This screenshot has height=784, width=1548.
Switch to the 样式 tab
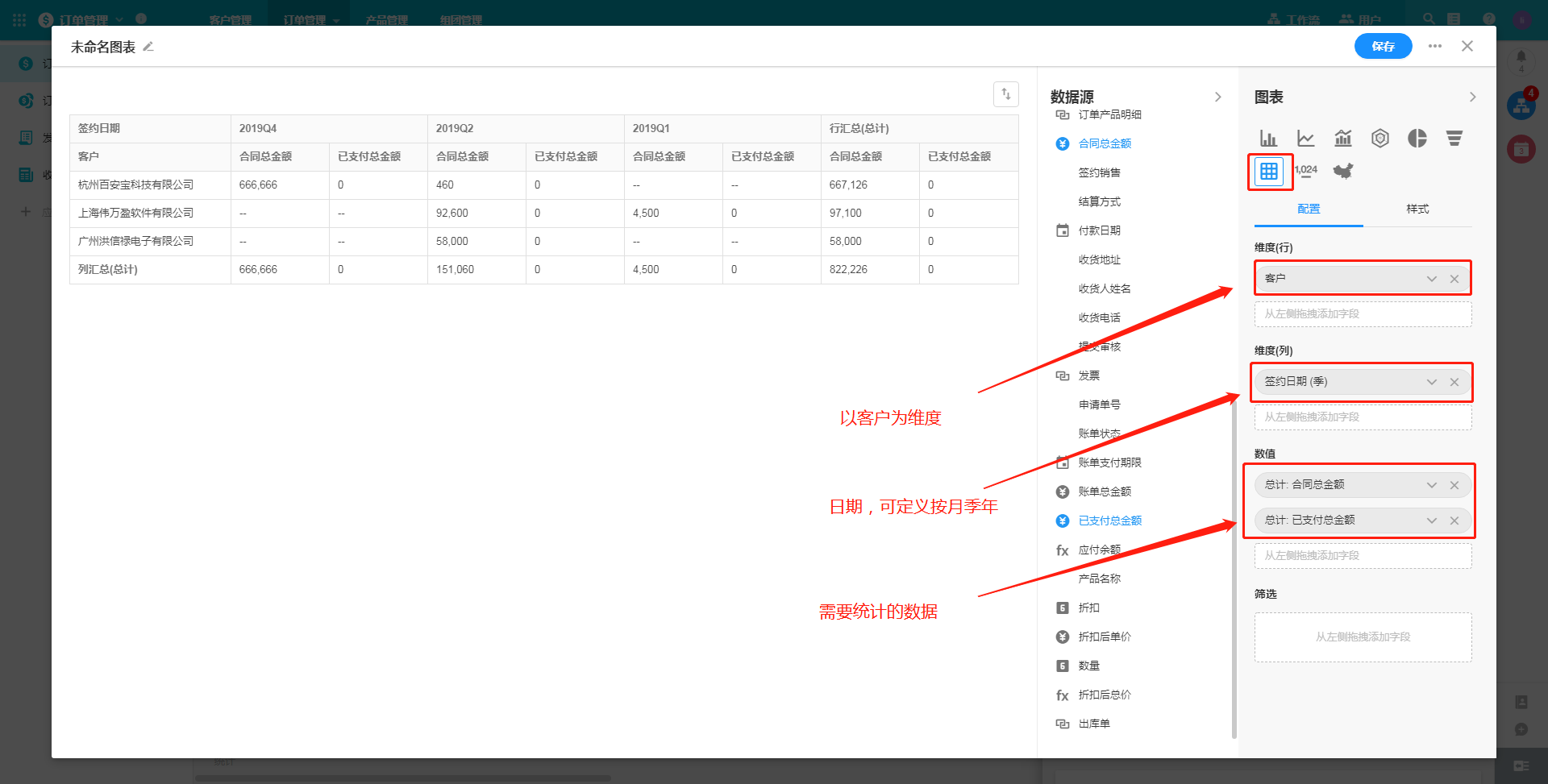coord(1417,209)
